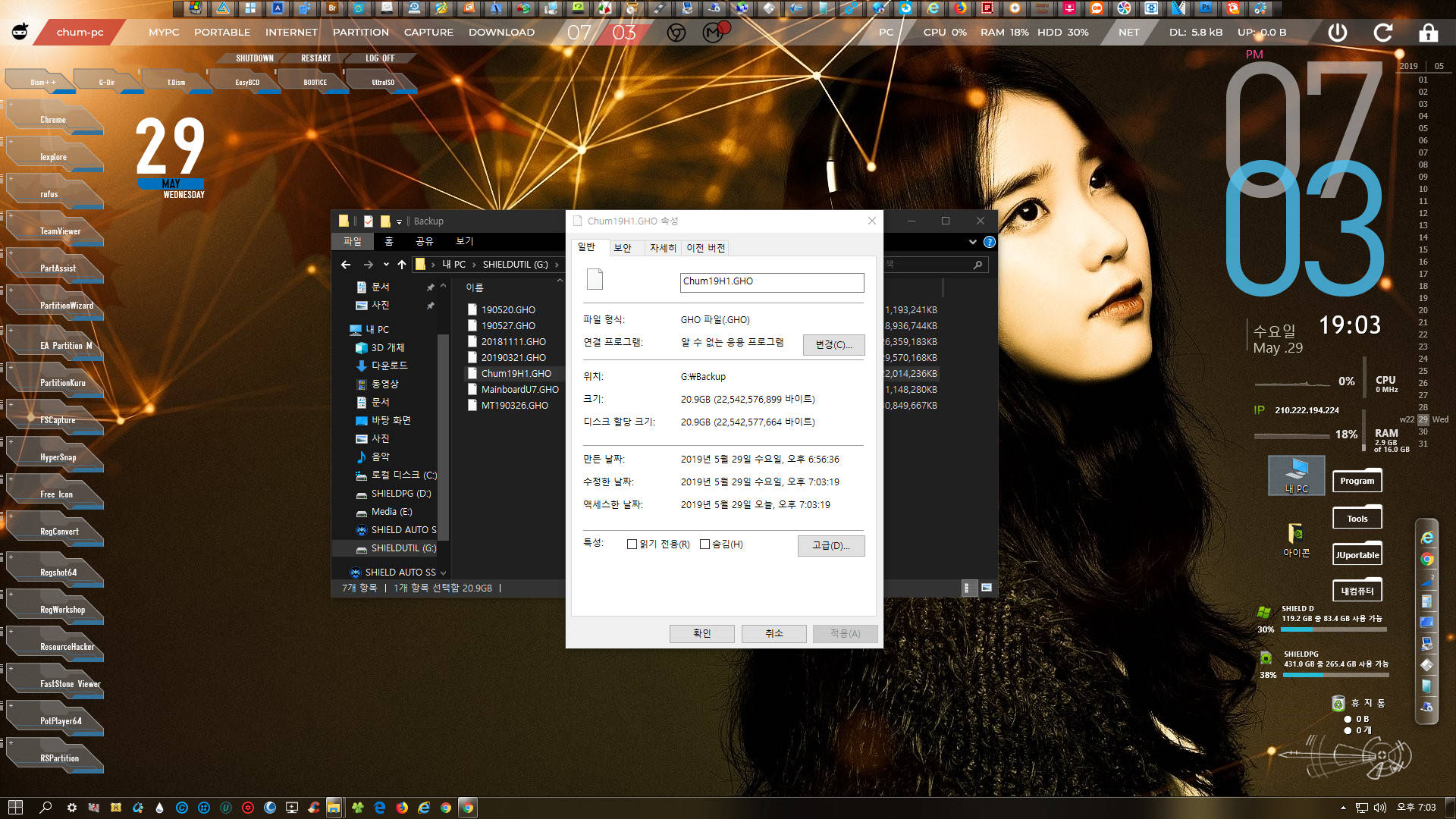1456x819 pixels.
Task: Select SHIELDPG (D:) in the navigation tree
Action: click(400, 494)
